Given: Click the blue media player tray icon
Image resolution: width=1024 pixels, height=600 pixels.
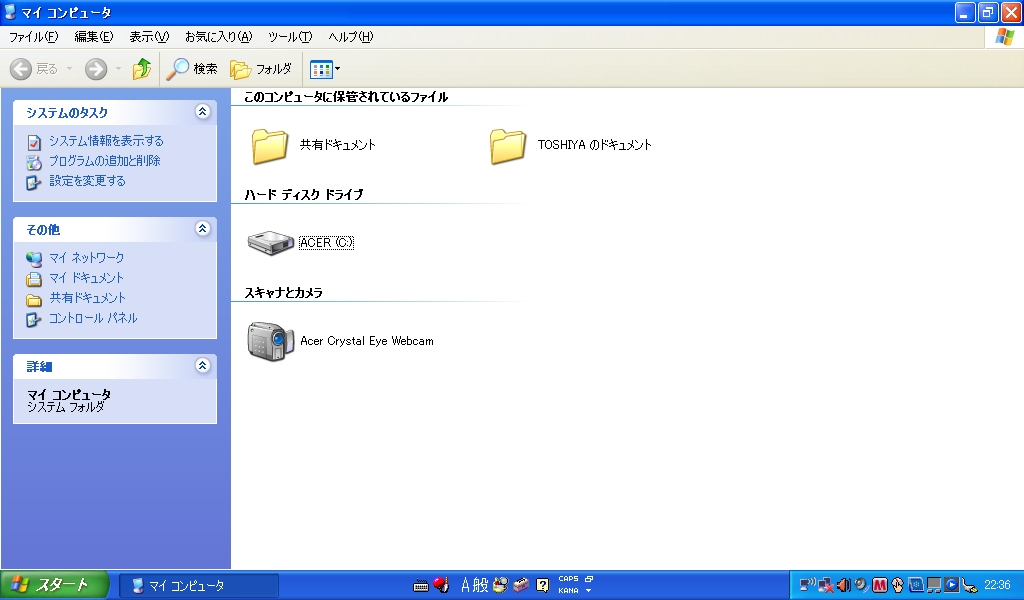Looking at the screenshot, I should coord(952,585).
